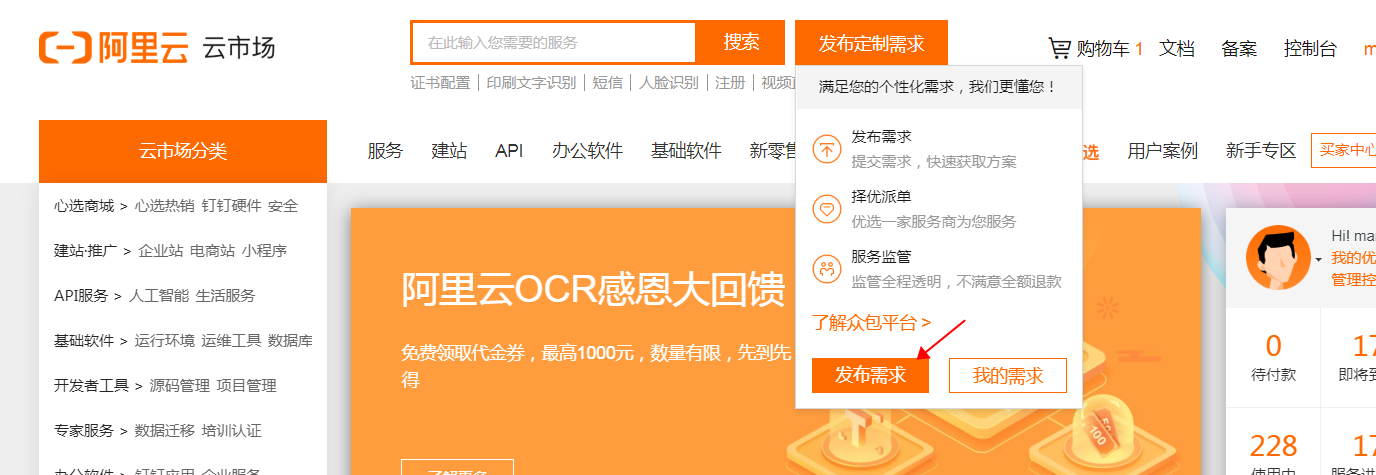Viewport: 1376px width, 475px height.
Task: Click hot search term 人脸识别
Action: (x=669, y=83)
